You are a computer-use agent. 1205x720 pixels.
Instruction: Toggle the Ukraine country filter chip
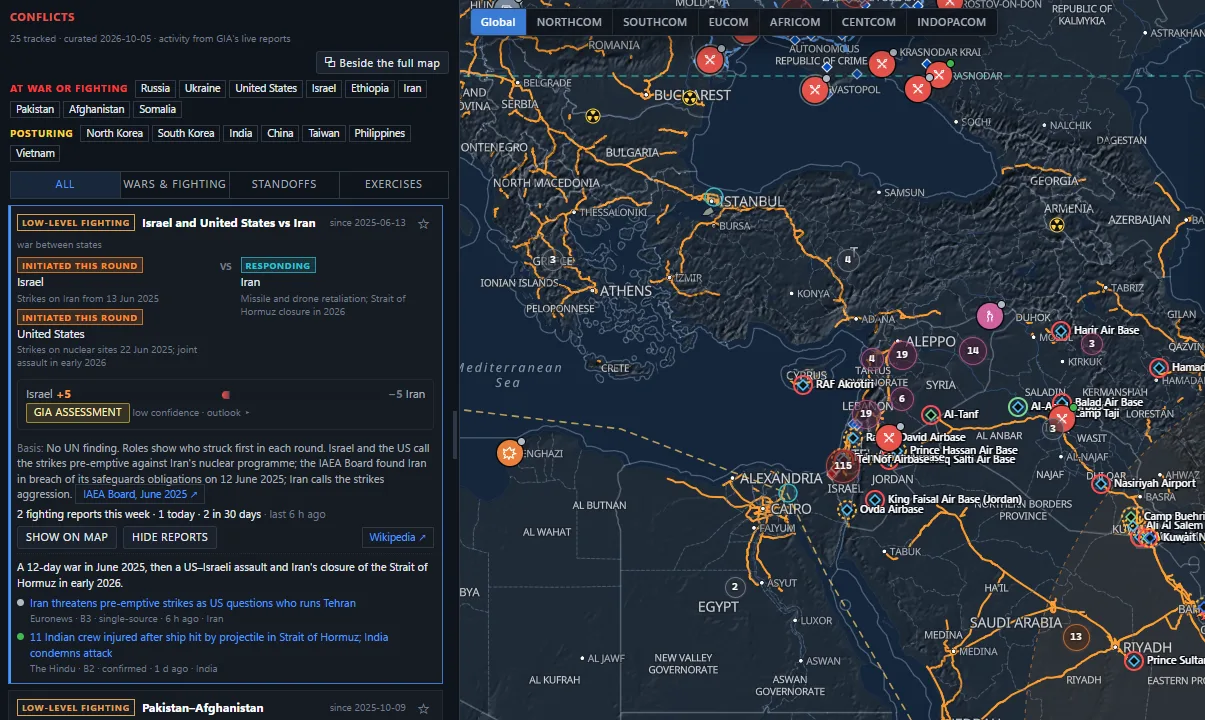(x=202, y=89)
